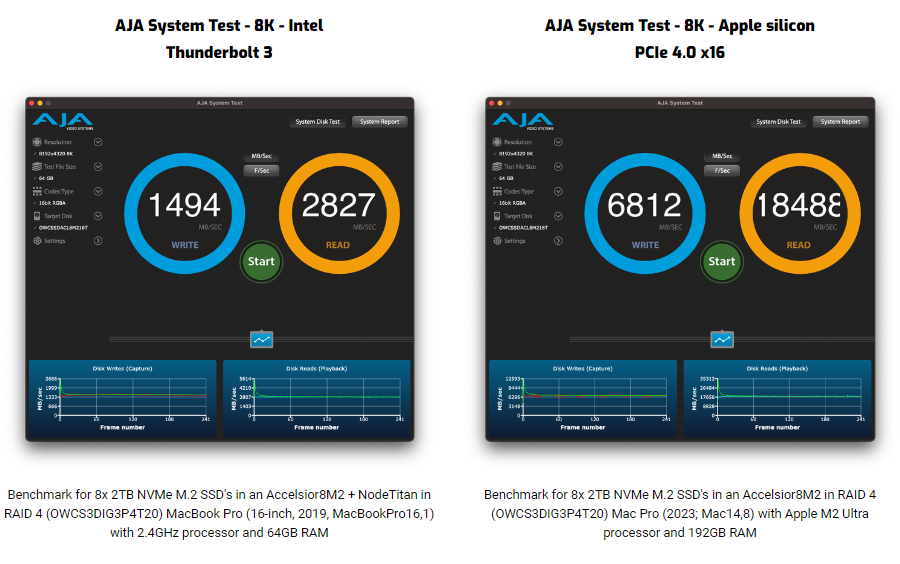Select MB/Sec units in the Apple silicon window
Viewport: 900px width, 564px height.
point(722,156)
